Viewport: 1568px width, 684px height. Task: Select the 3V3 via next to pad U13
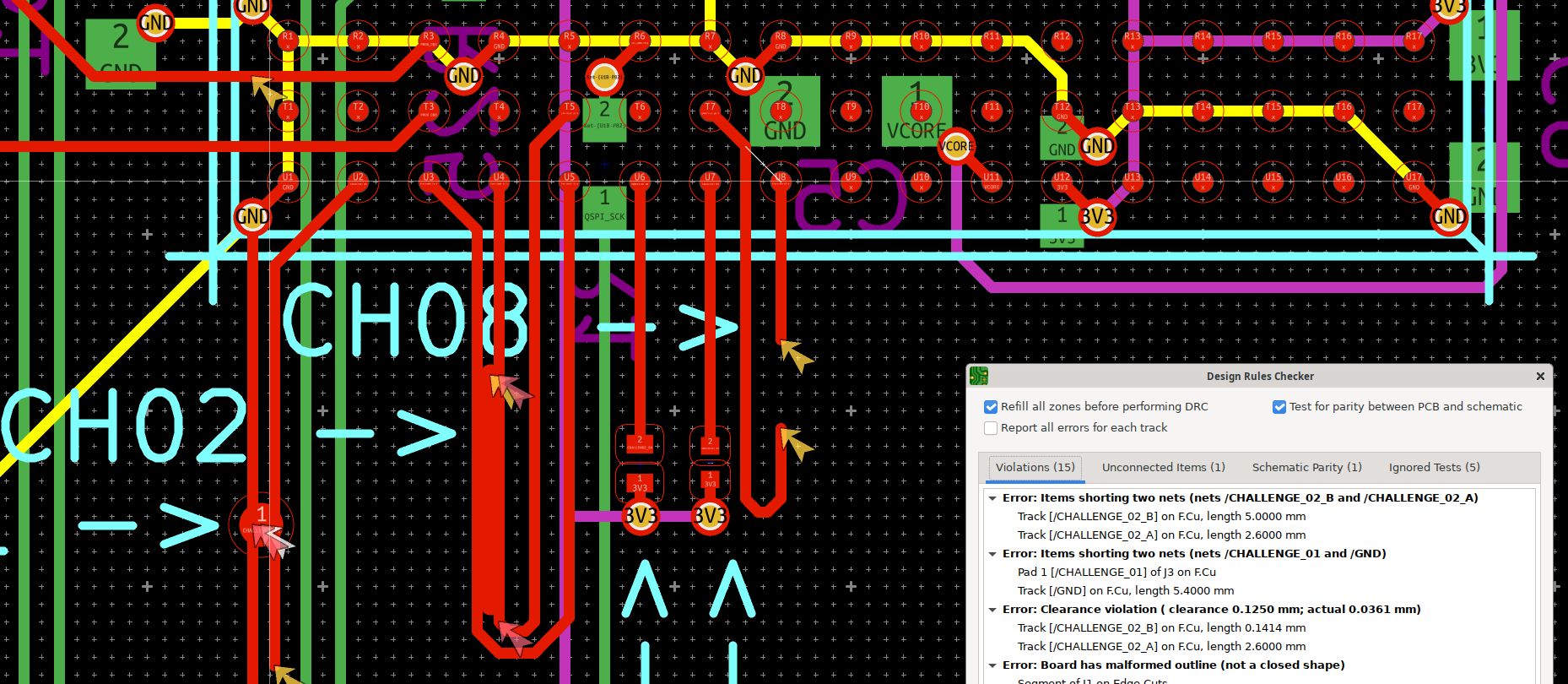[1096, 218]
